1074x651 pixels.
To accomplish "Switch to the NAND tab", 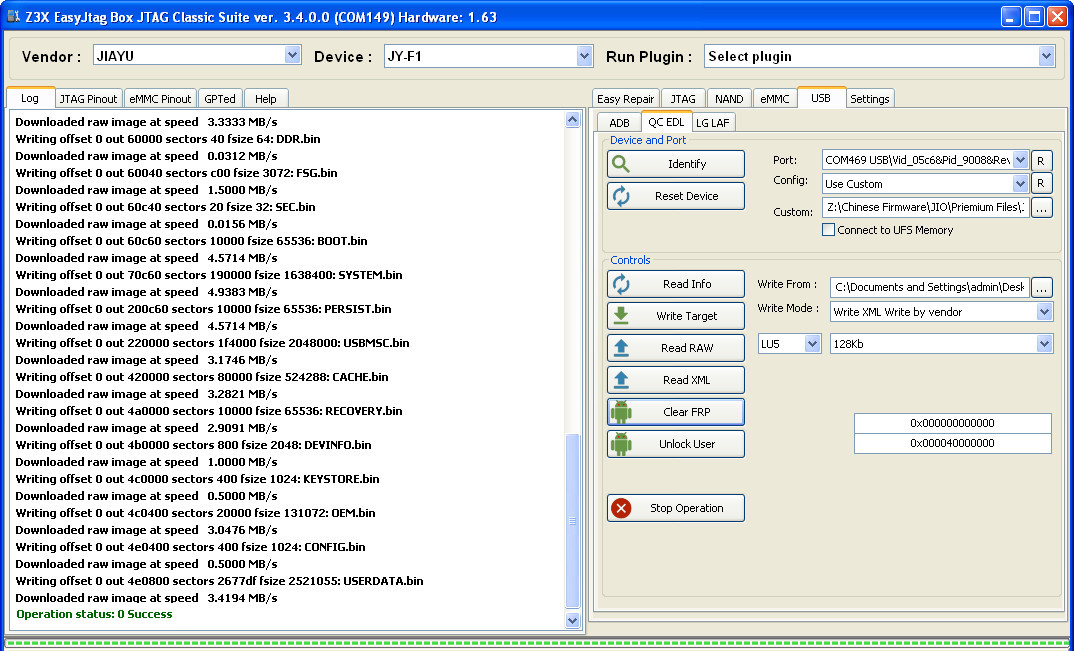I will pos(729,99).
